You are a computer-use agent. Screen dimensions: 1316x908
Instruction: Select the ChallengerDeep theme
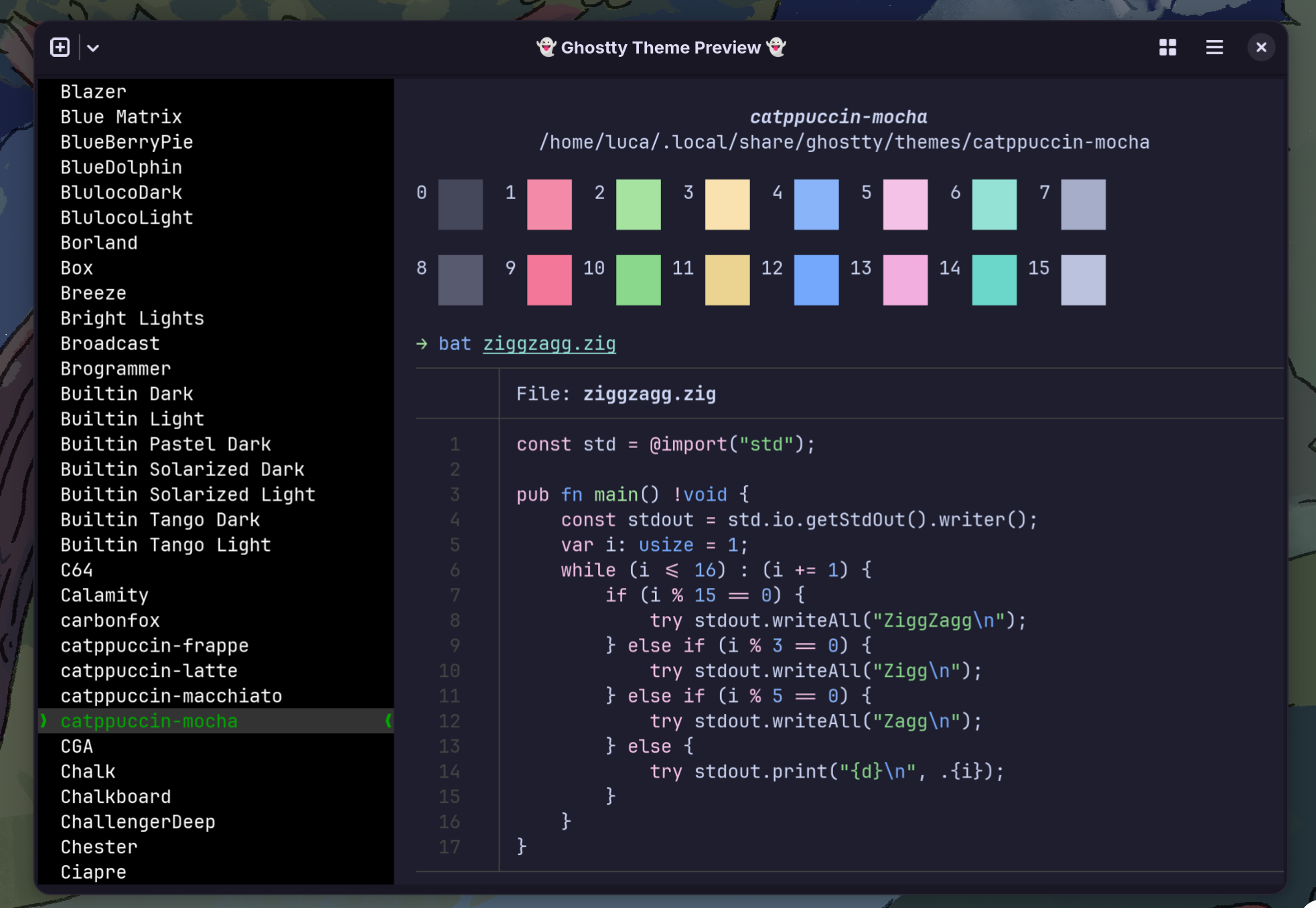[x=216, y=822]
